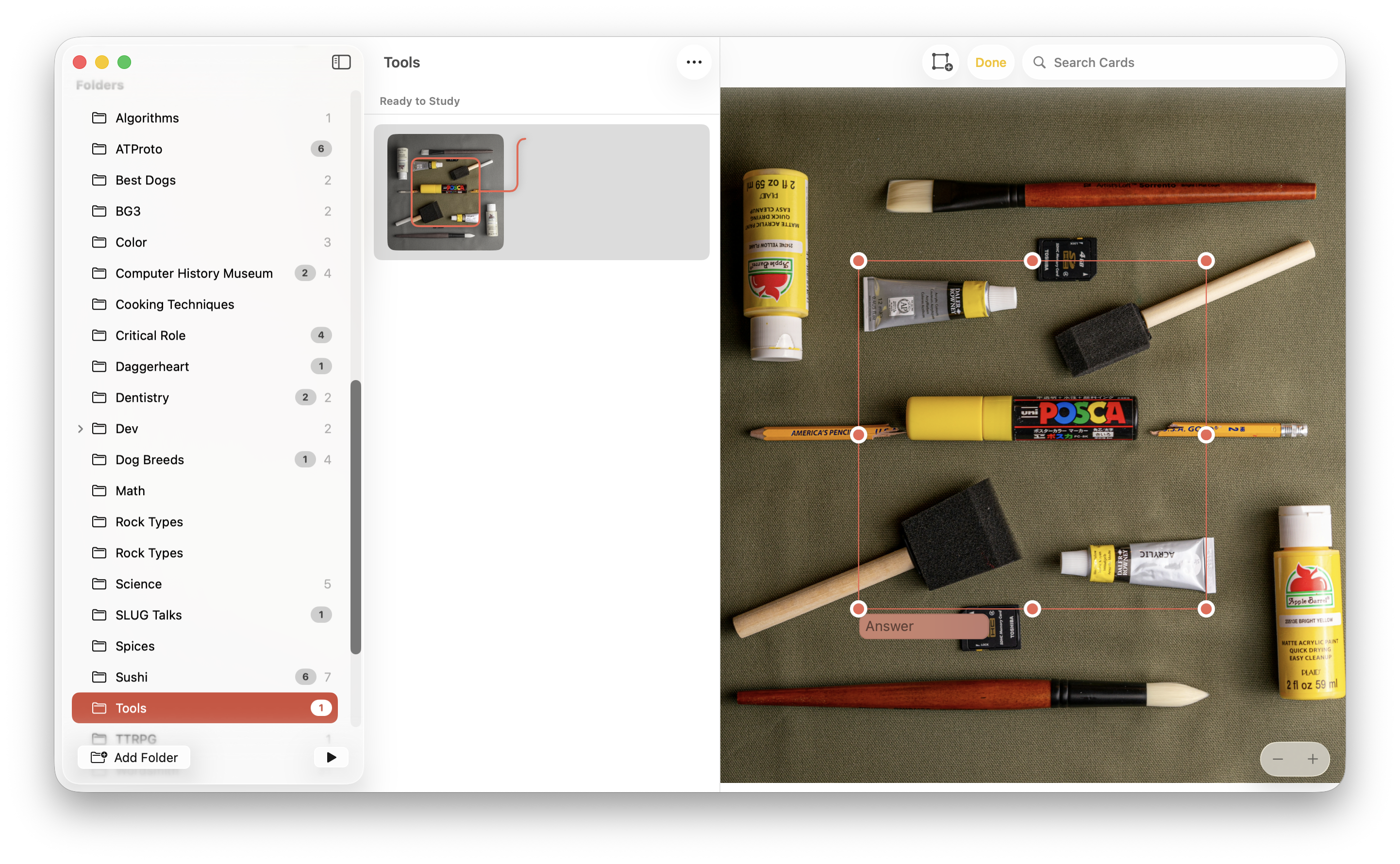Open the Critical Role folder
Screen dimensions: 1400x864
point(204,335)
